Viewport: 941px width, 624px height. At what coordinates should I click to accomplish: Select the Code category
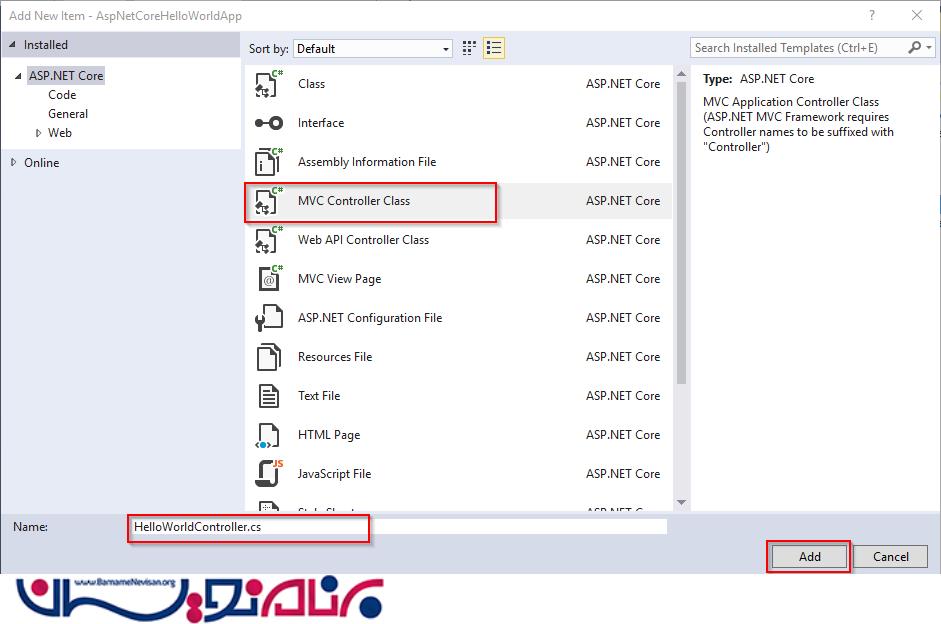pos(62,95)
